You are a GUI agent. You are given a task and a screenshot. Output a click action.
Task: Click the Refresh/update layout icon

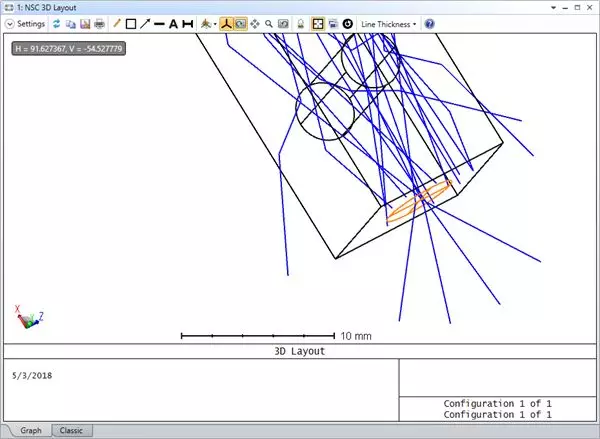pos(57,23)
